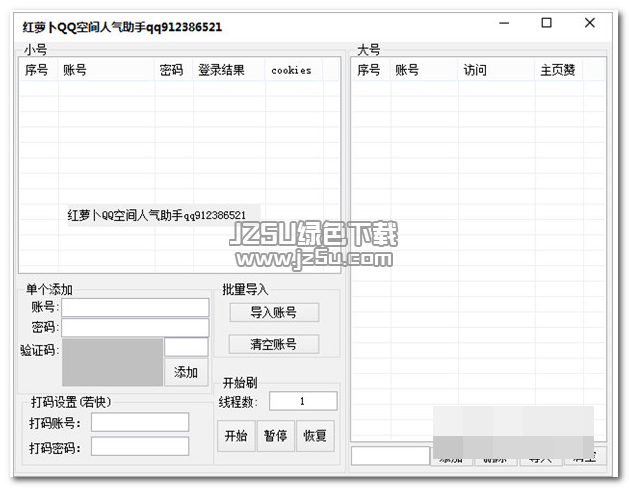The width and height of the screenshot is (629, 488).
Task: Maximize the 红萝卜QQ空间人气助手 window
Action: click(546, 23)
